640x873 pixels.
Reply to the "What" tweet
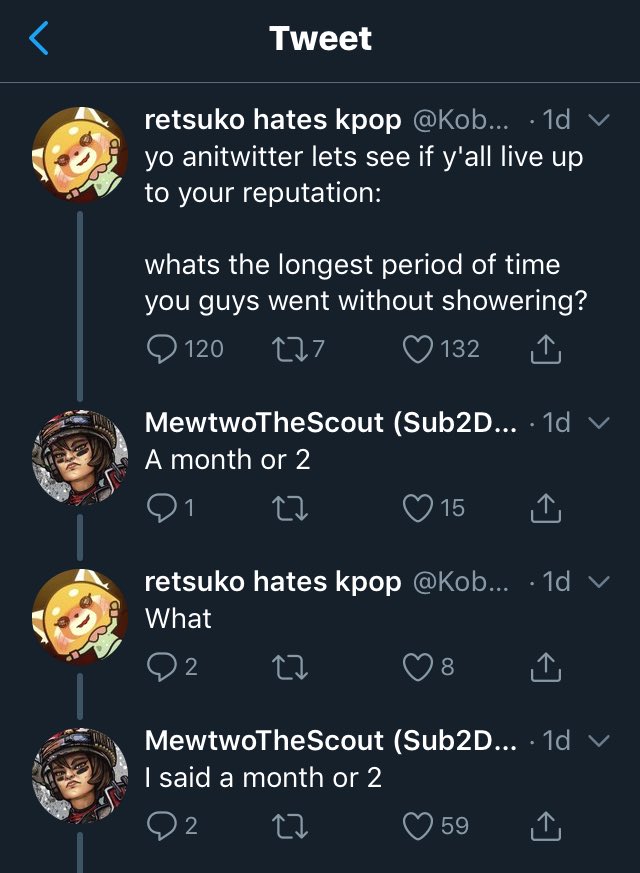(161, 667)
